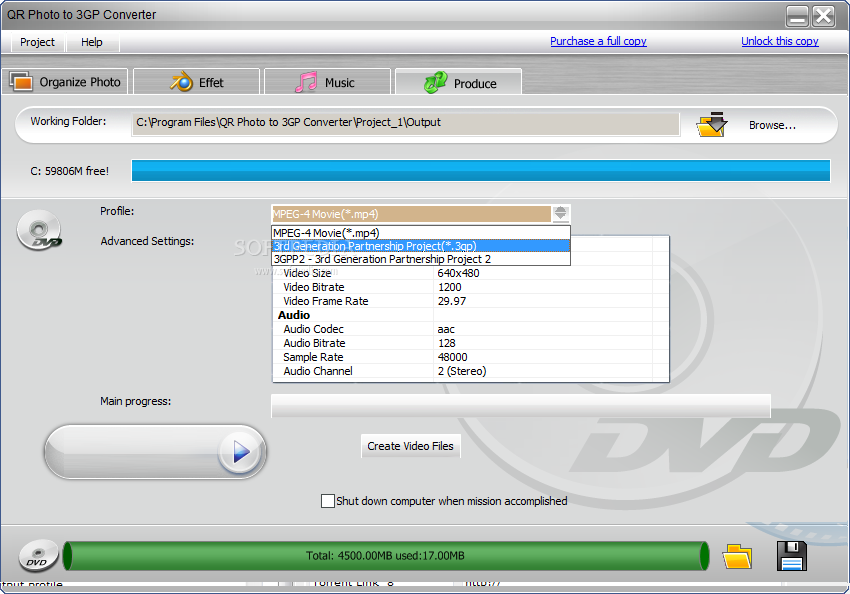The height and width of the screenshot is (594, 850).
Task: Close the QR Photo to 3GP Converter window
Action: 824,16
